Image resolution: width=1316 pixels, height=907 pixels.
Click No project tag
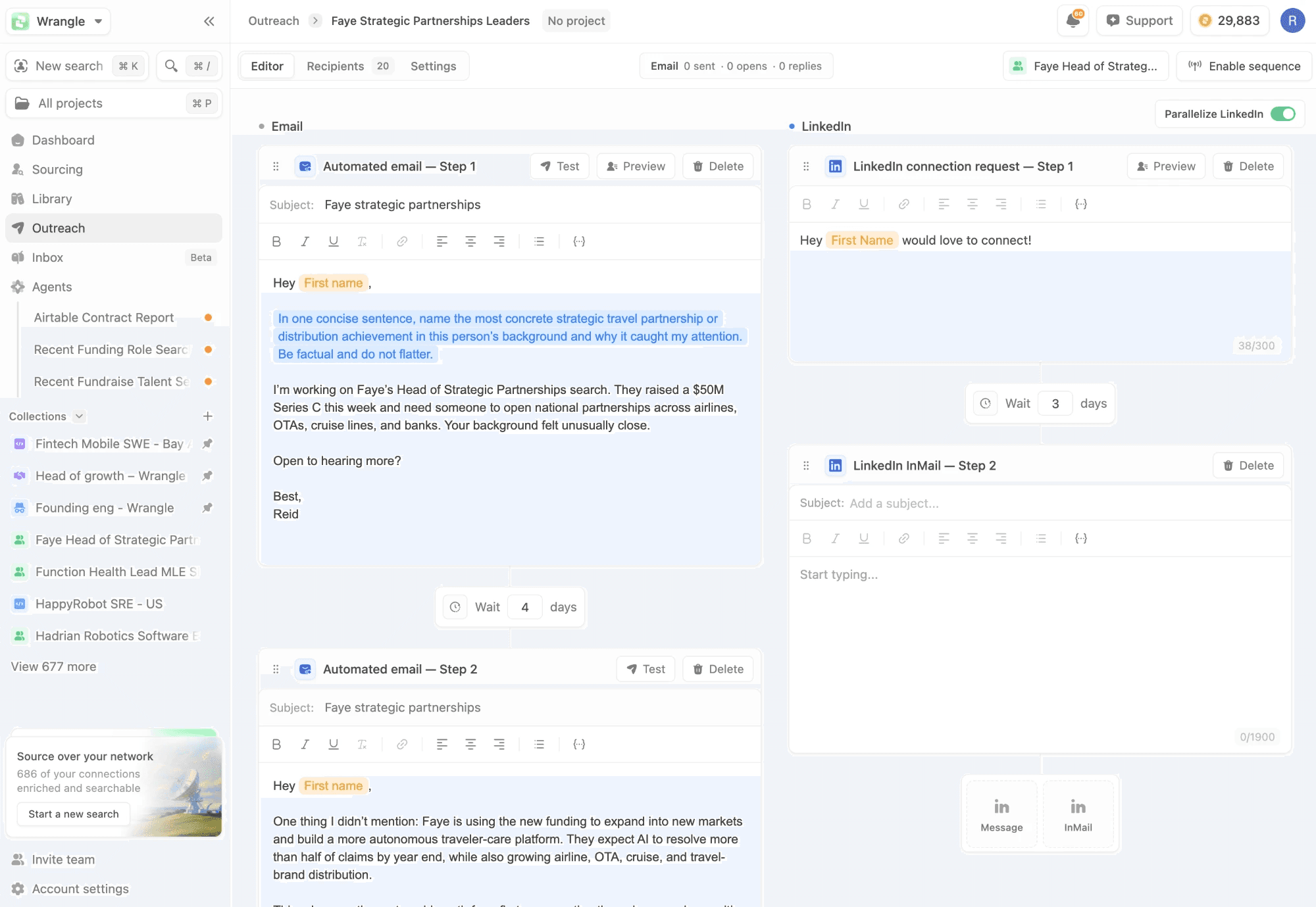pos(576,21)
